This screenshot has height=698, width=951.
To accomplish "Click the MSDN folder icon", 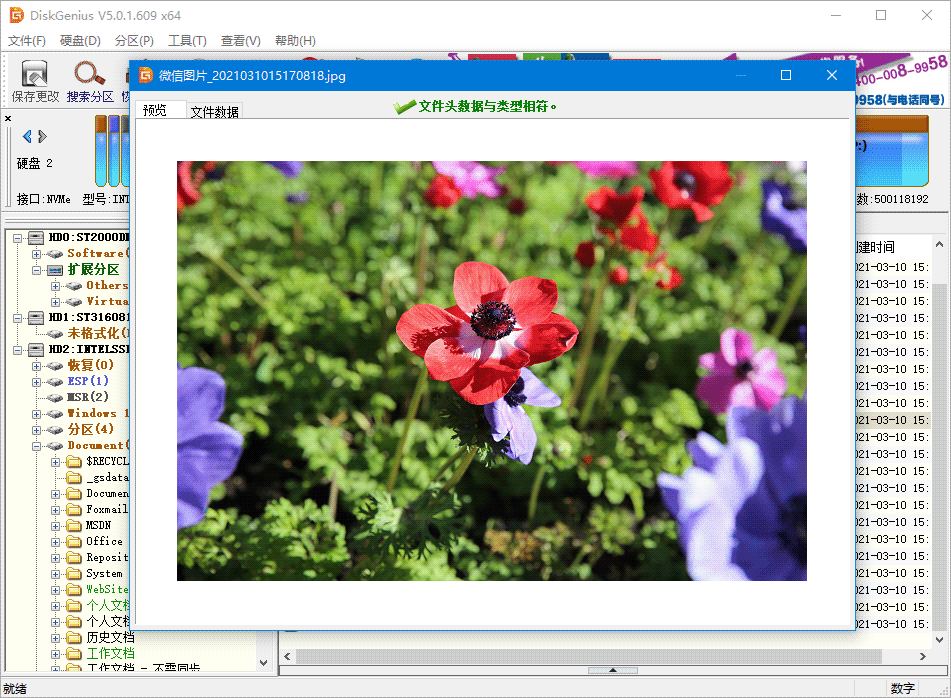I will 74,525.
